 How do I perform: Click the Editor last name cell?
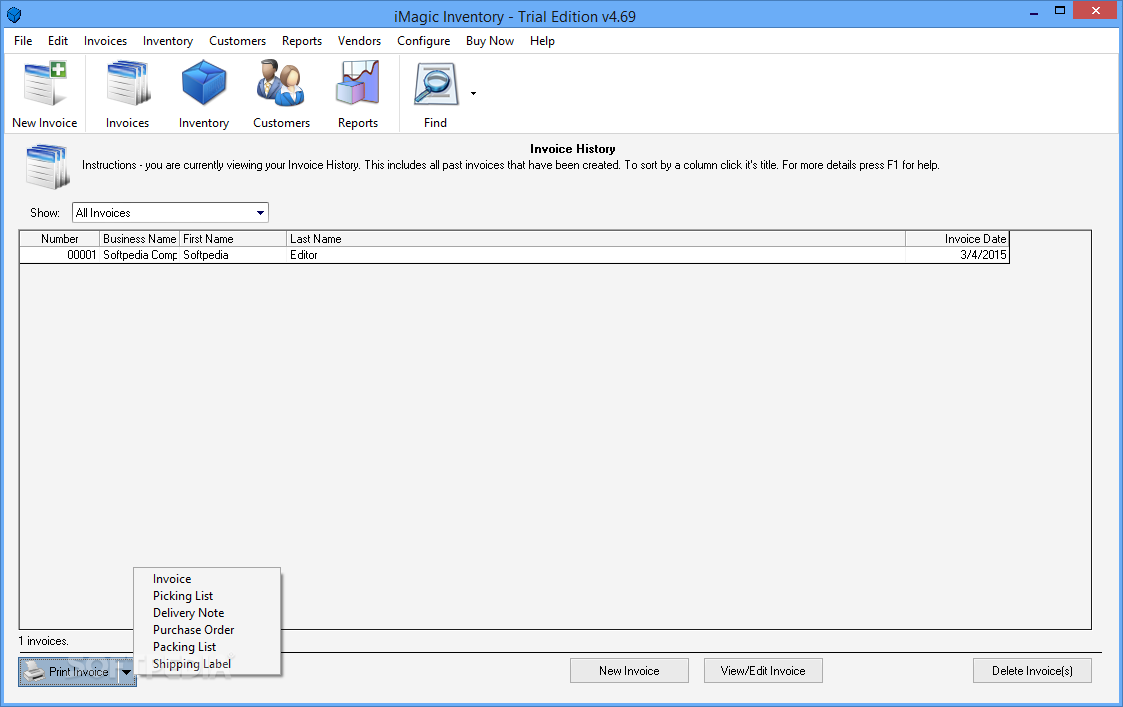[596, 255]
